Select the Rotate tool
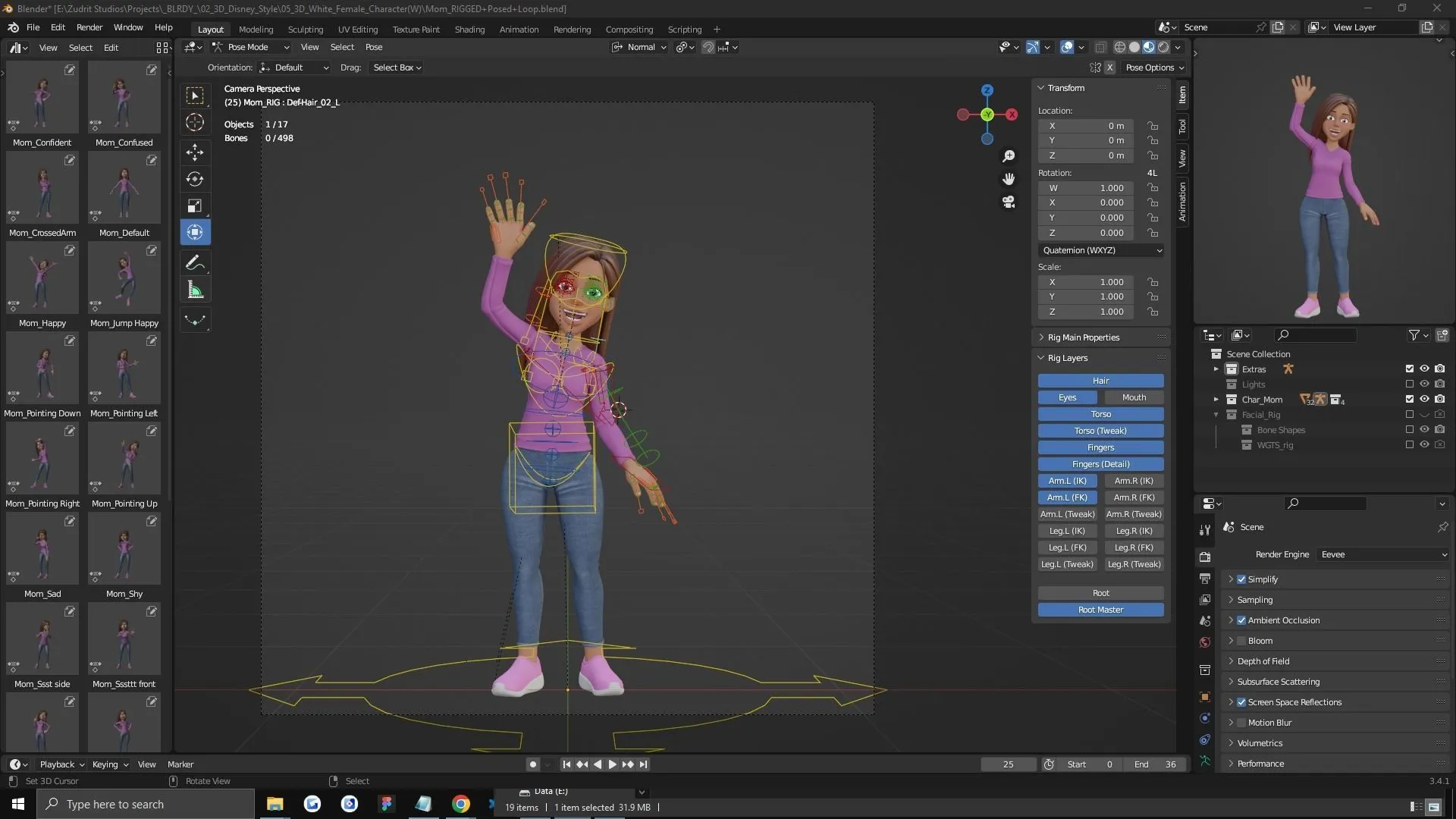1456x819 pixels. [x=194, y=179]
